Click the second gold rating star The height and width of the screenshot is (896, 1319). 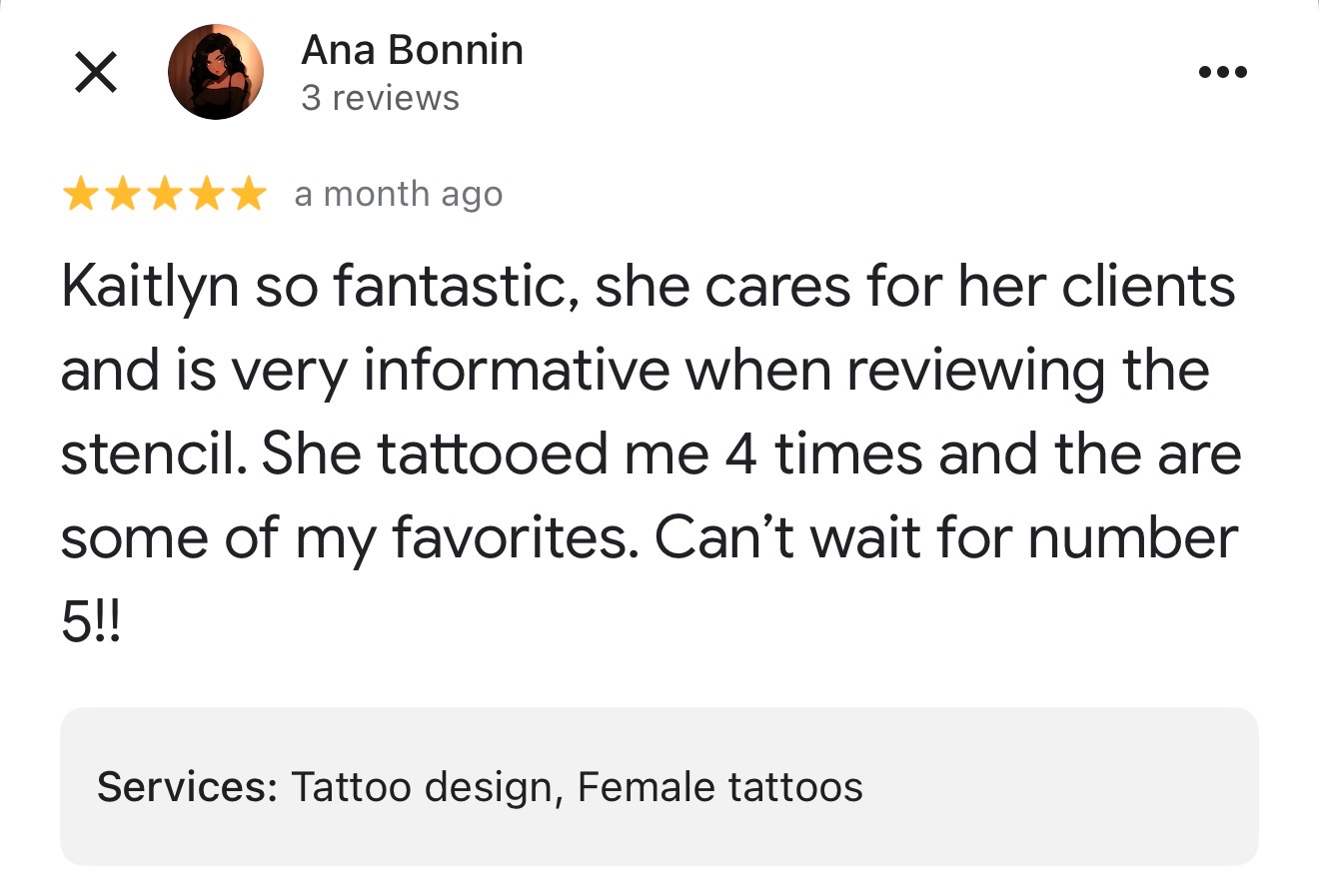(122, 195)
